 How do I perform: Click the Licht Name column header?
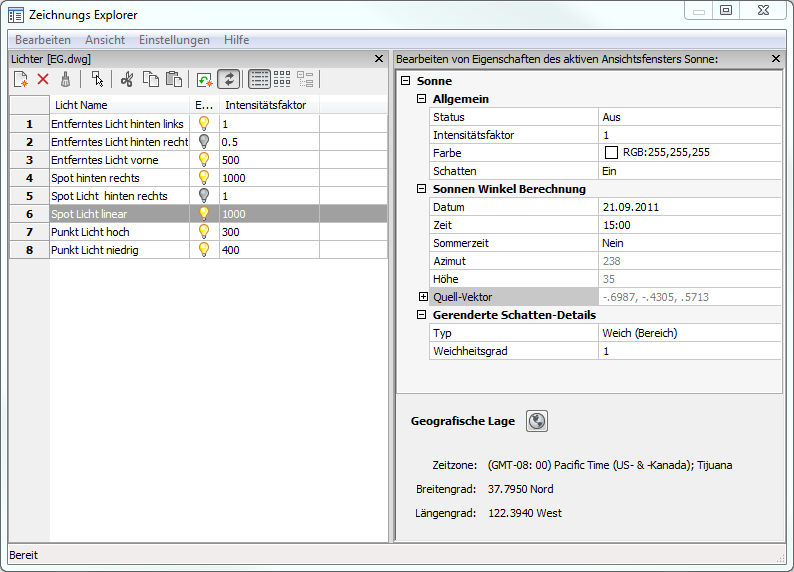pyautogui.click(x=82, y=105)
